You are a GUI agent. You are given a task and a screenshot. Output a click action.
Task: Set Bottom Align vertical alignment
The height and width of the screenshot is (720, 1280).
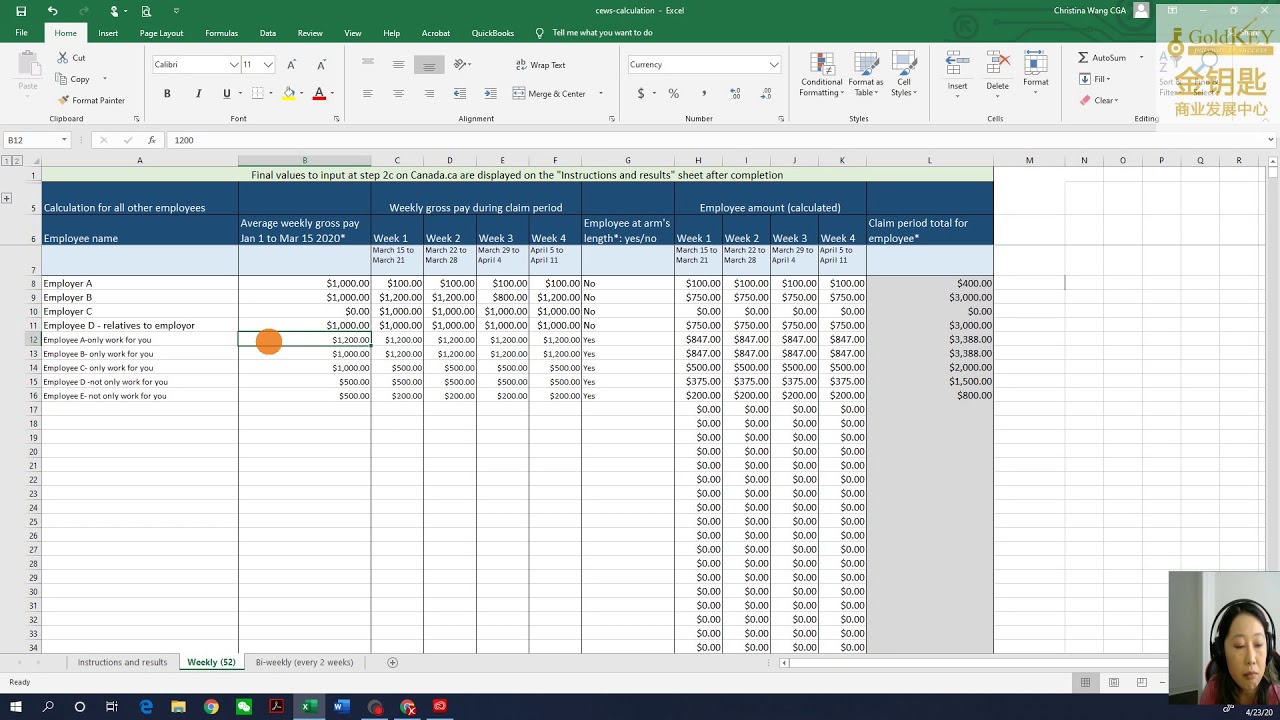coord(429,64)
